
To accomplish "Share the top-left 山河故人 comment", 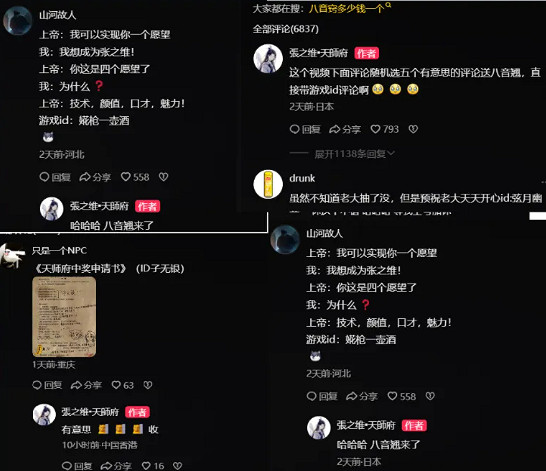I will 95,177.
